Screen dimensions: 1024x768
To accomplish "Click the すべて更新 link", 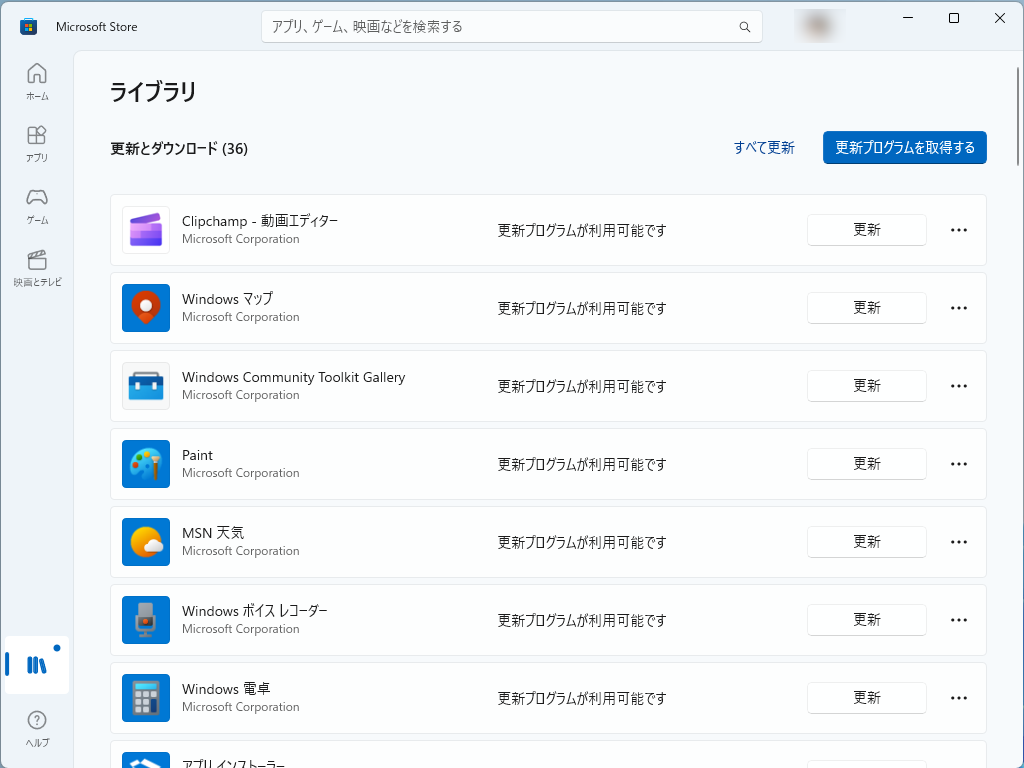I will click(763, 147).
